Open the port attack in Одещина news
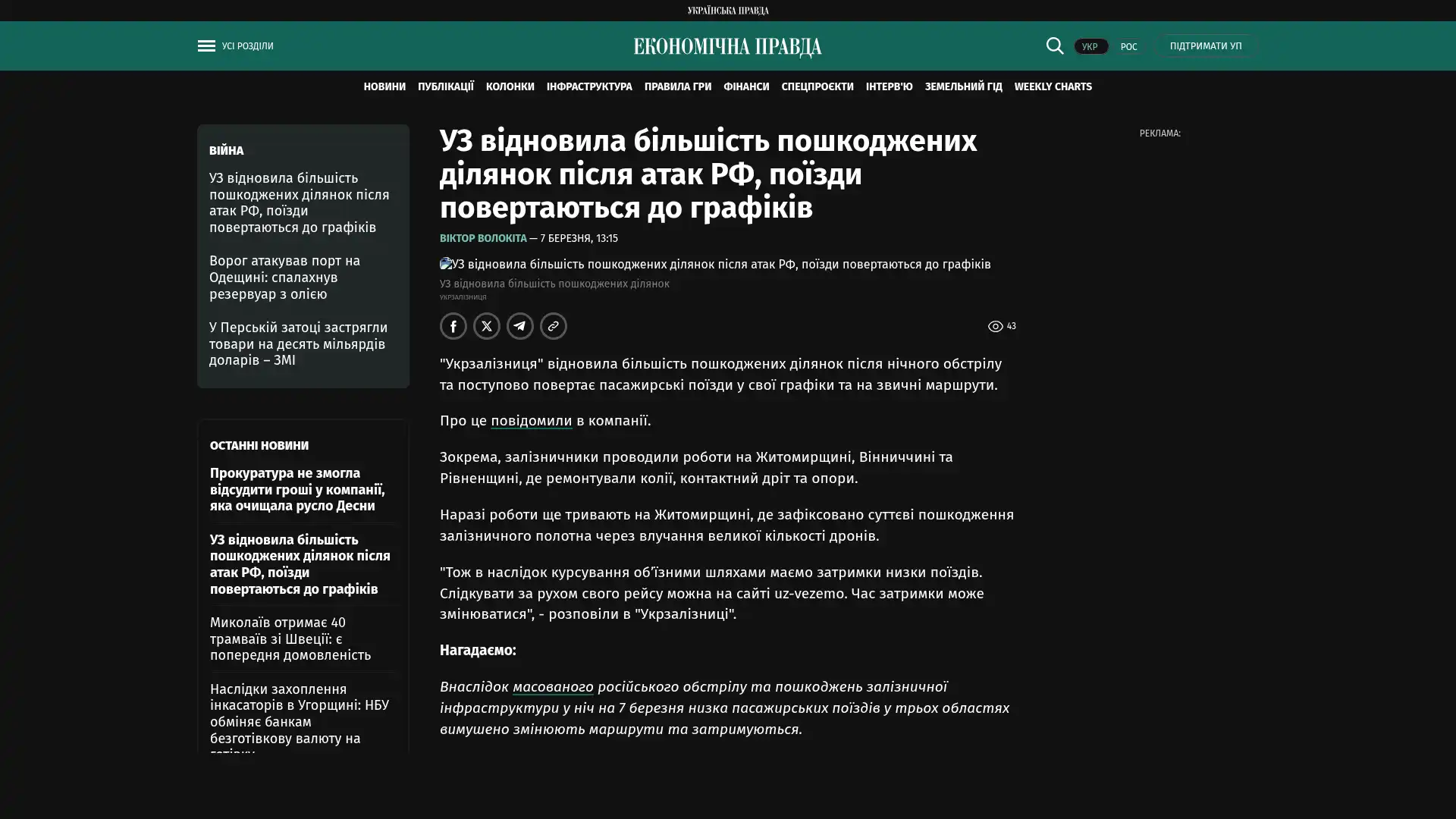The height and width of the screenshot is (819, 1456). click(285, 278)
